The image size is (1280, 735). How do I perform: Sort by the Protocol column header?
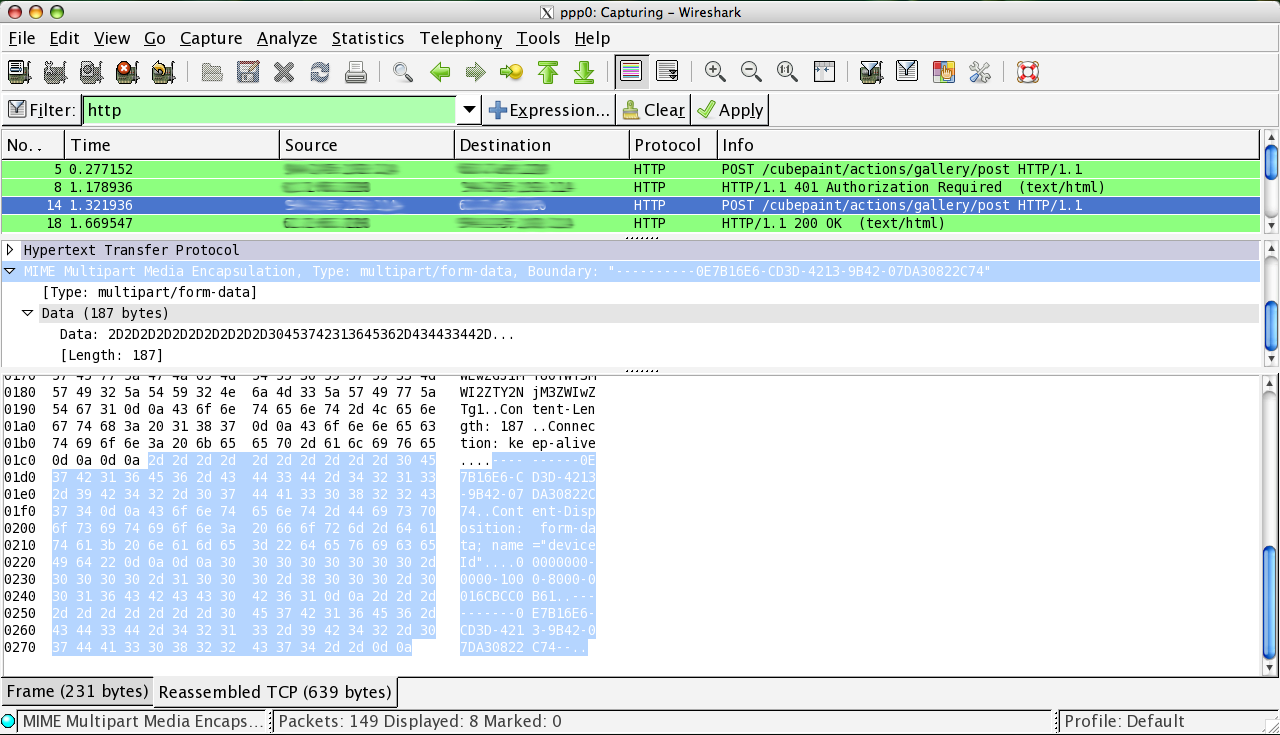673,145
